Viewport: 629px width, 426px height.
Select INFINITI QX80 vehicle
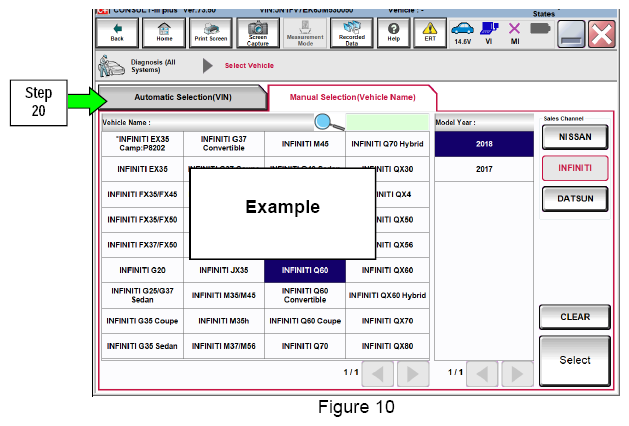click(x=387, y=346)
